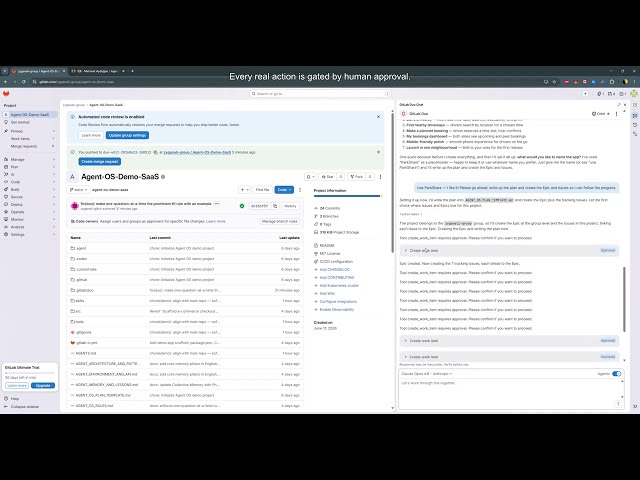Open README link in project information
Screen dimensions: 640x480
click(x=327, y=246)
